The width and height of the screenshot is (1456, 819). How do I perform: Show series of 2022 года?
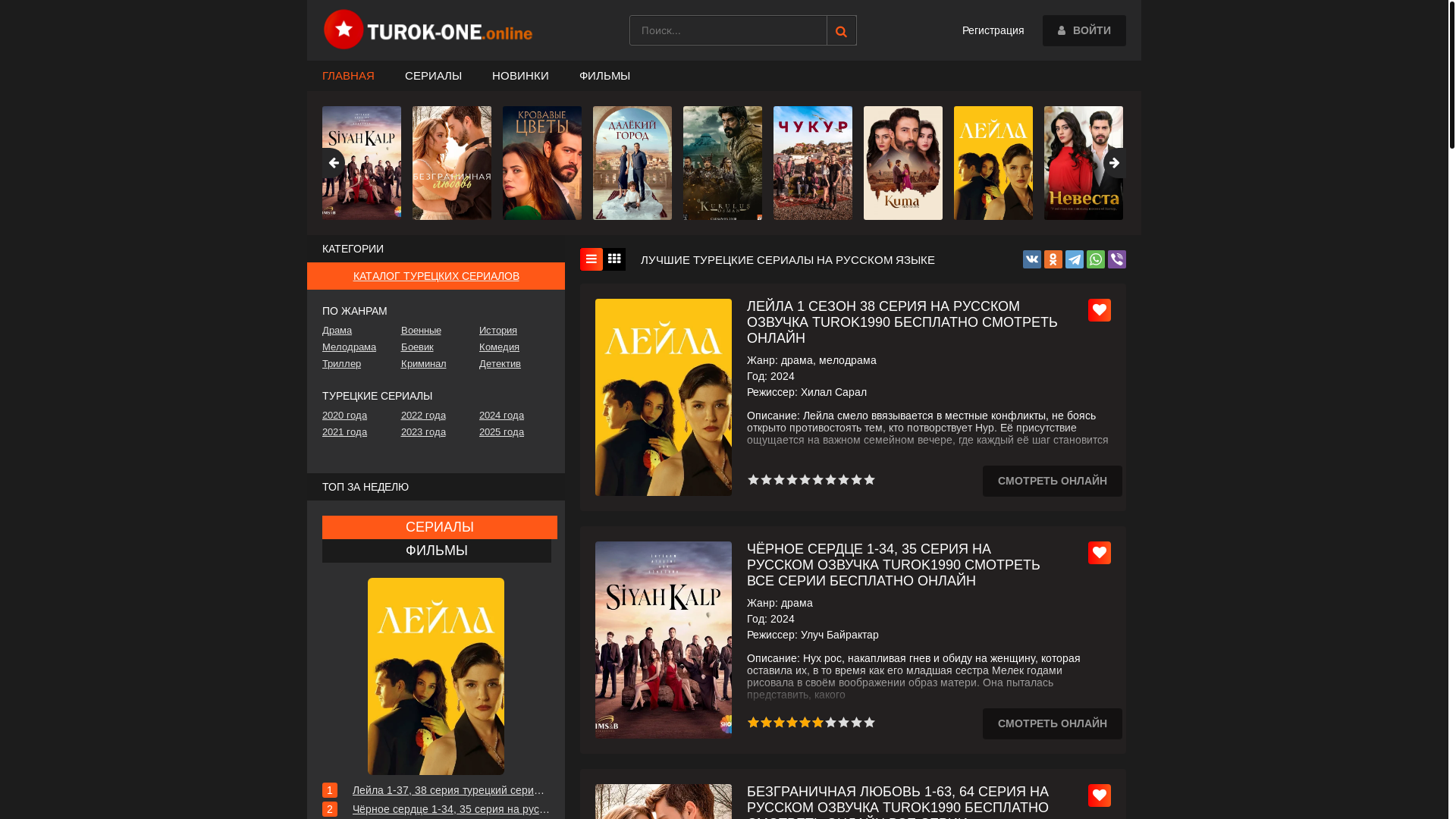(x=423, y=416)
